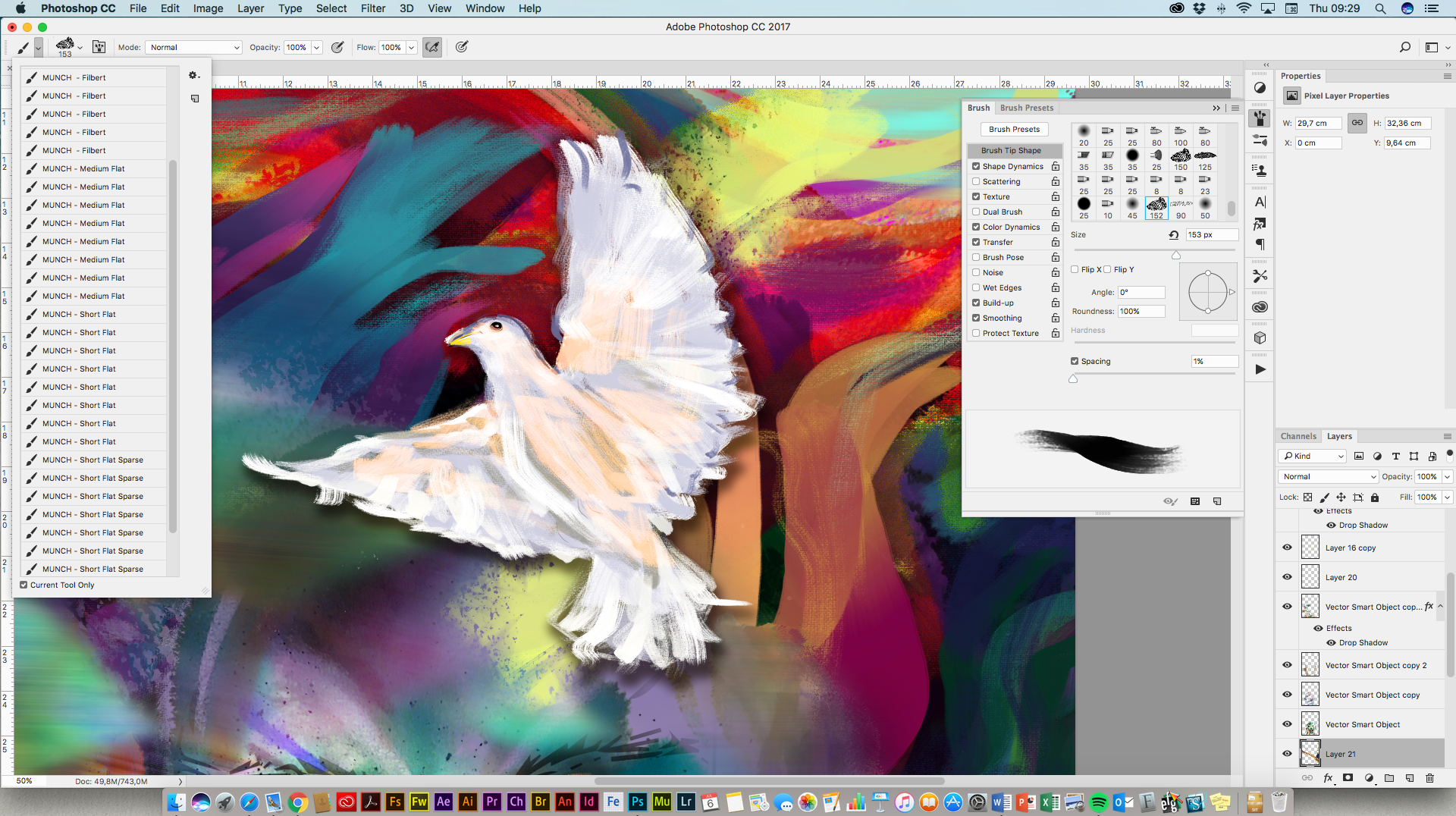1456x816 pixels.
Task: Open the Creative Cloud Libraries panel icon
Action: [x=1260, y=307]
